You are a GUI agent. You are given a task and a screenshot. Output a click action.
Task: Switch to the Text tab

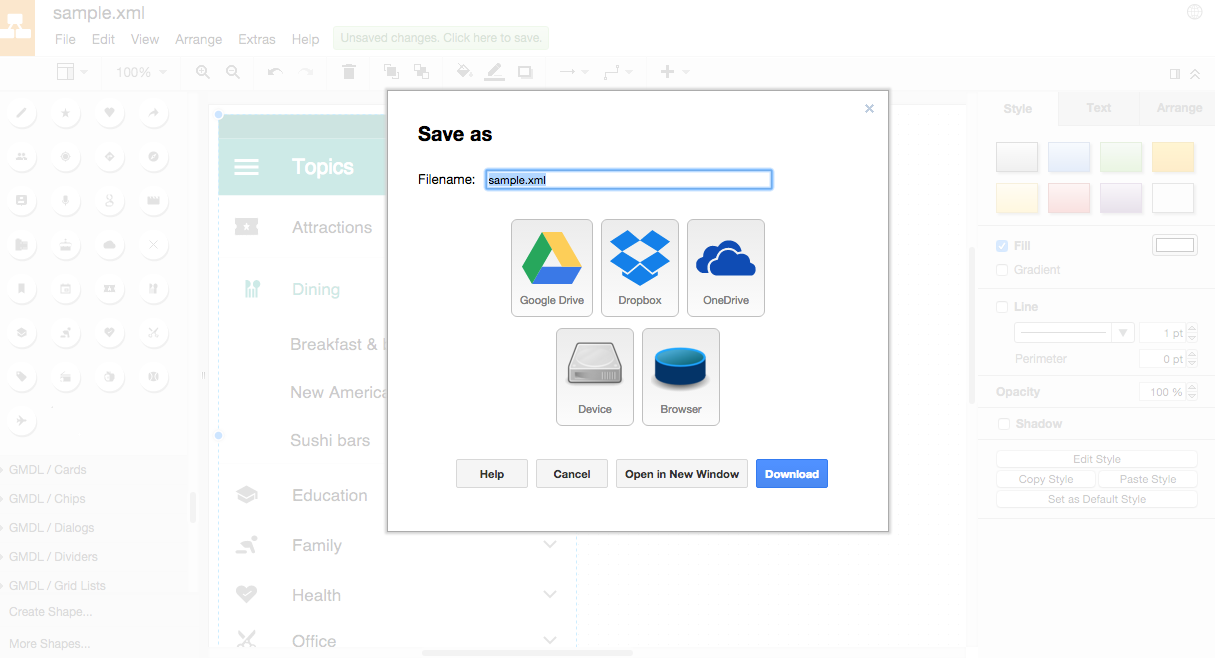(1099, 108)
